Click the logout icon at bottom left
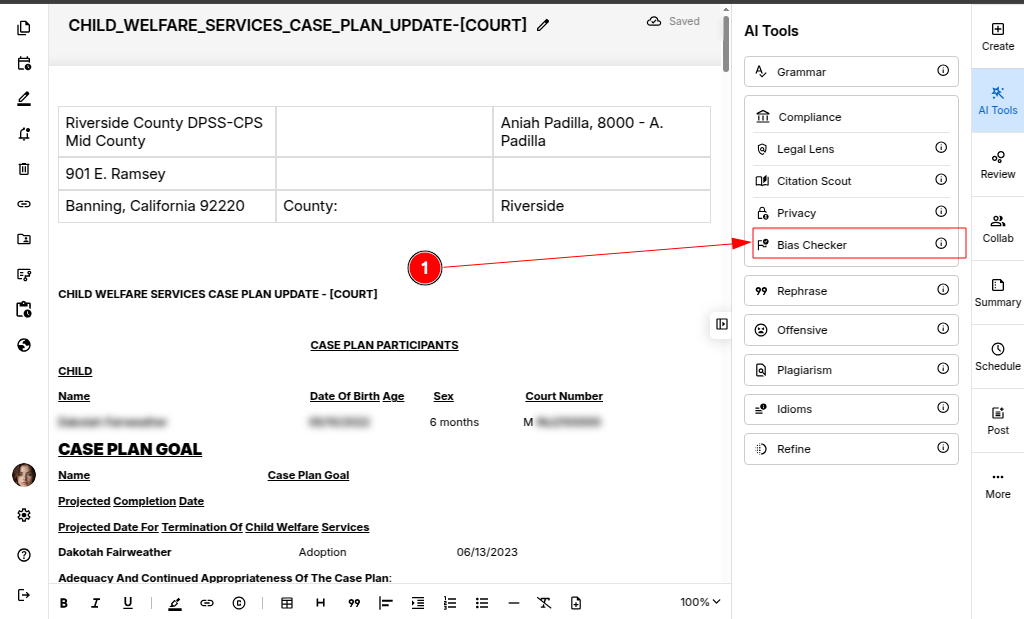This screenshot has height=619, width=1024. point(24,595)
